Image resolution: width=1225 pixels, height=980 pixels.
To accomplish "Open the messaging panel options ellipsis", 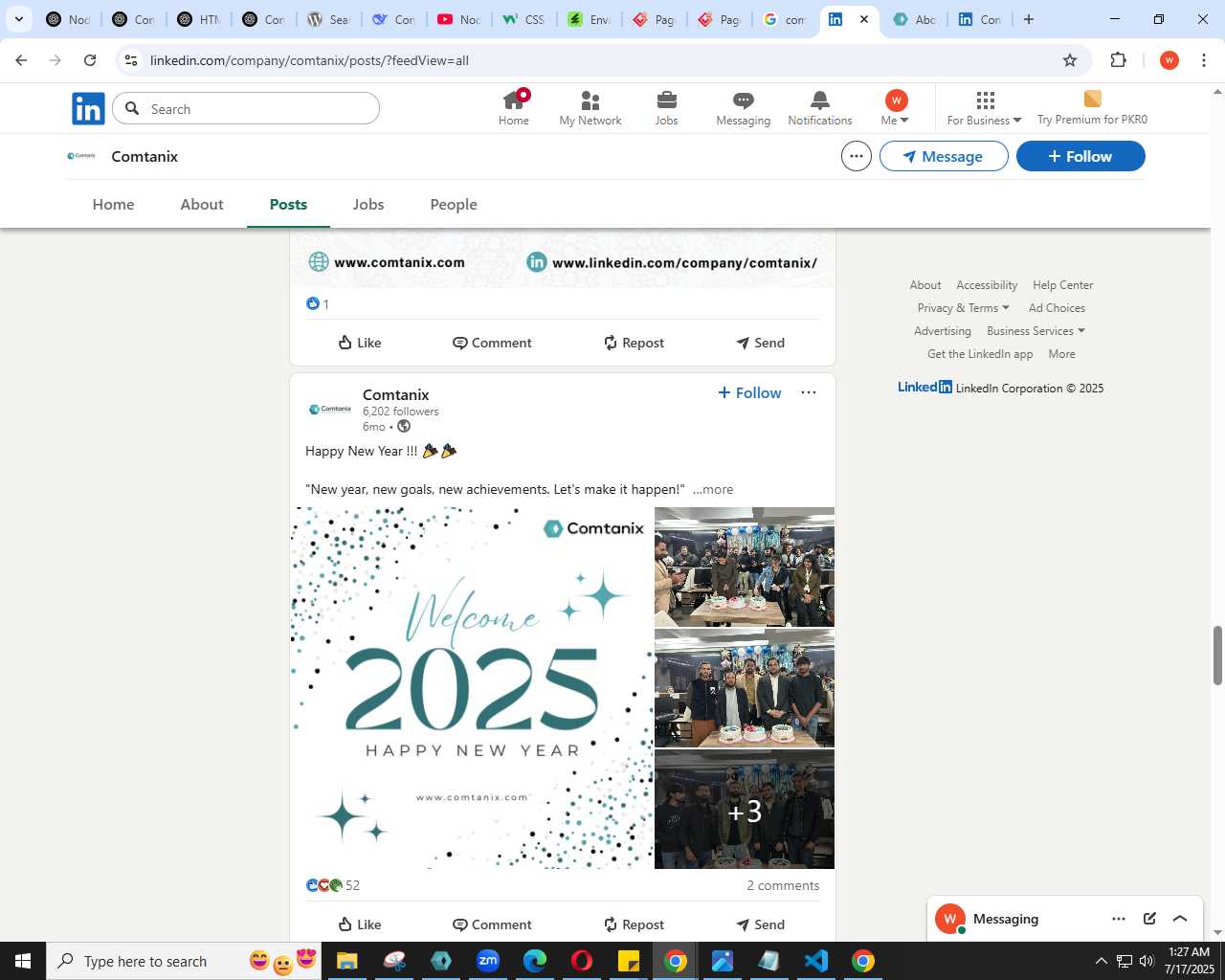I will coord(1119,919).
